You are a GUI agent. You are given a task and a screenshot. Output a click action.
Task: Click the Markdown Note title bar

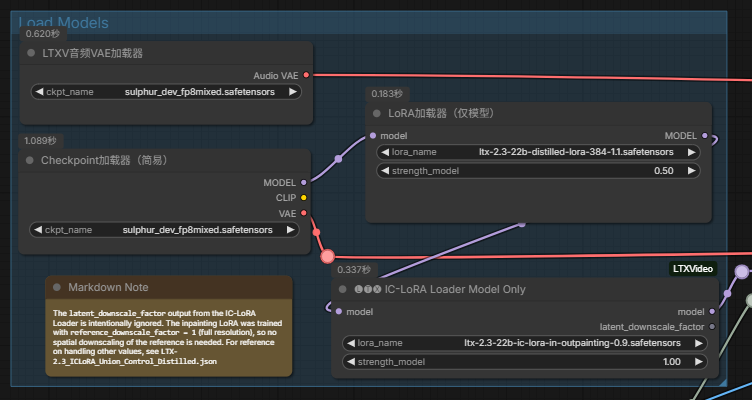click(169, 287)
